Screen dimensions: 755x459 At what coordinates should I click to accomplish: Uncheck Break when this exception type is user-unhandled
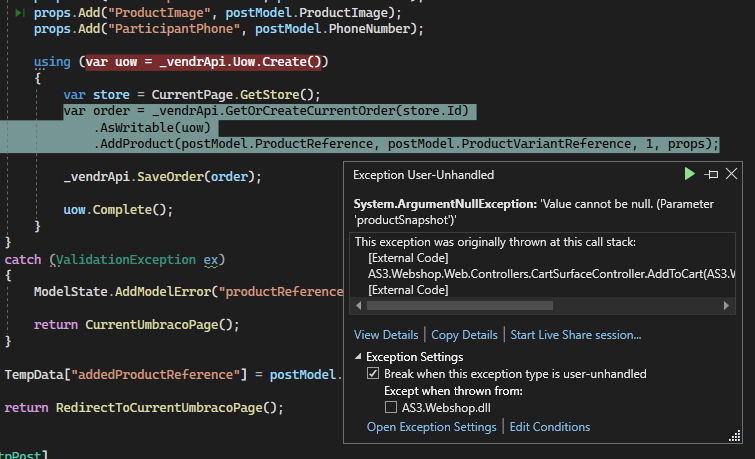(x=373, y=374)
